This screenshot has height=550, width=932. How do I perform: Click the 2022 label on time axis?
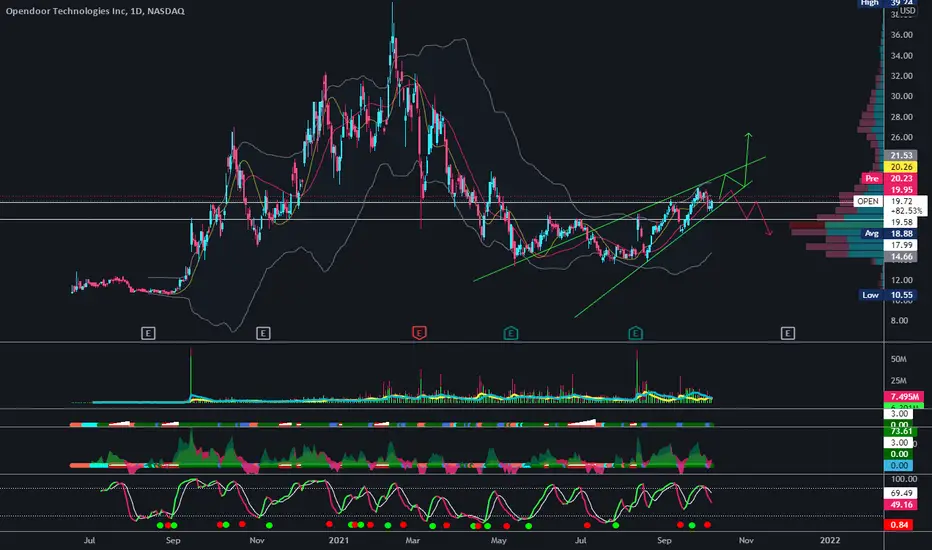tap(830, 540)
